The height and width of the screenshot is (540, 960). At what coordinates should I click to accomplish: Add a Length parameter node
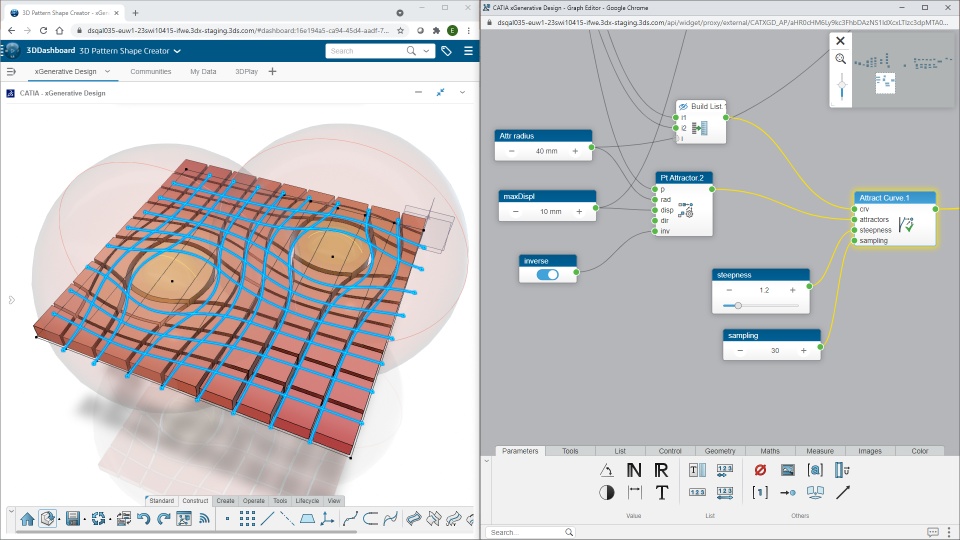tap(634, 492)
